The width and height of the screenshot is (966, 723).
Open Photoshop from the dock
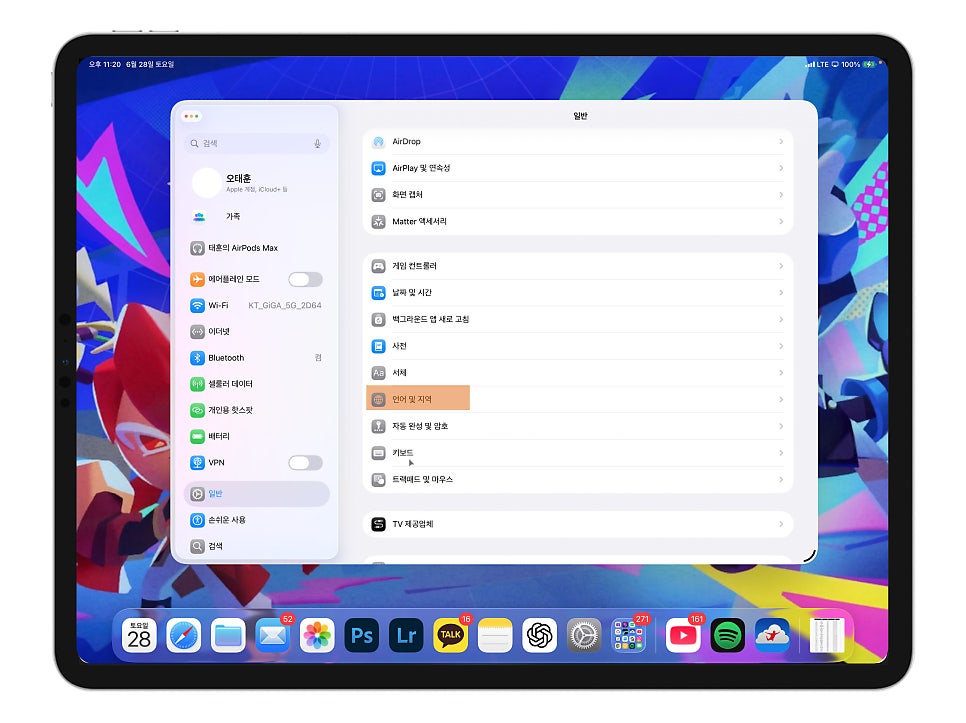pyautogui.click(x=362, y=636)
